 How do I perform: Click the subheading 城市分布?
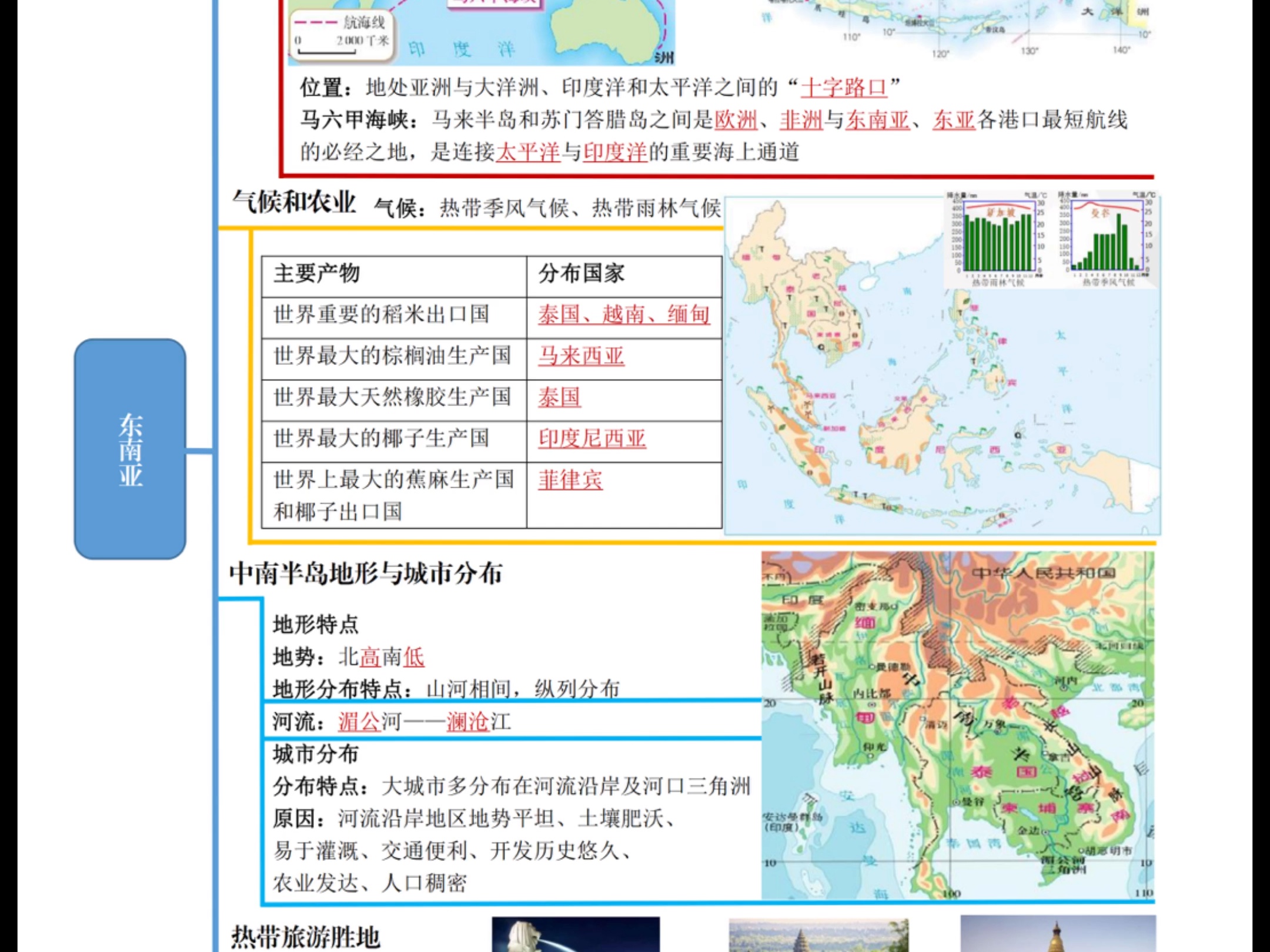coord(316,754)
